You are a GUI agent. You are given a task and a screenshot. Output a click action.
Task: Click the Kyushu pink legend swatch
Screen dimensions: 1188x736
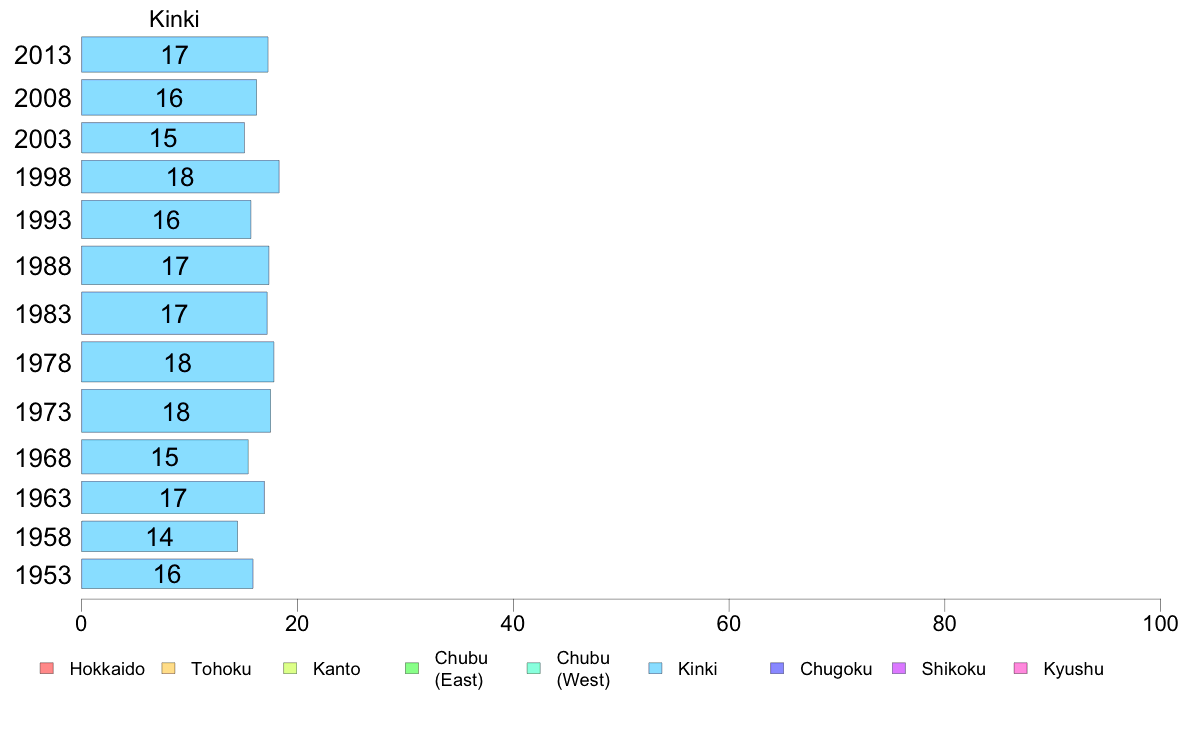(x=1021, y=669)
